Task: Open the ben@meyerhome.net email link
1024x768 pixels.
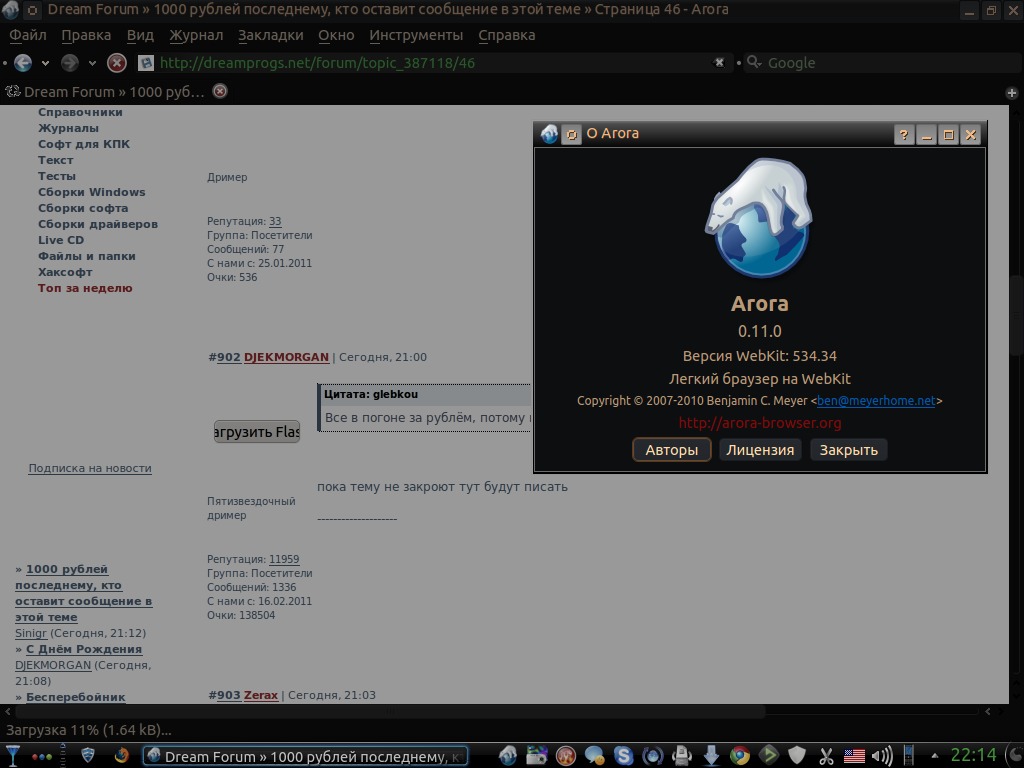Action: [x=876, y=401]
